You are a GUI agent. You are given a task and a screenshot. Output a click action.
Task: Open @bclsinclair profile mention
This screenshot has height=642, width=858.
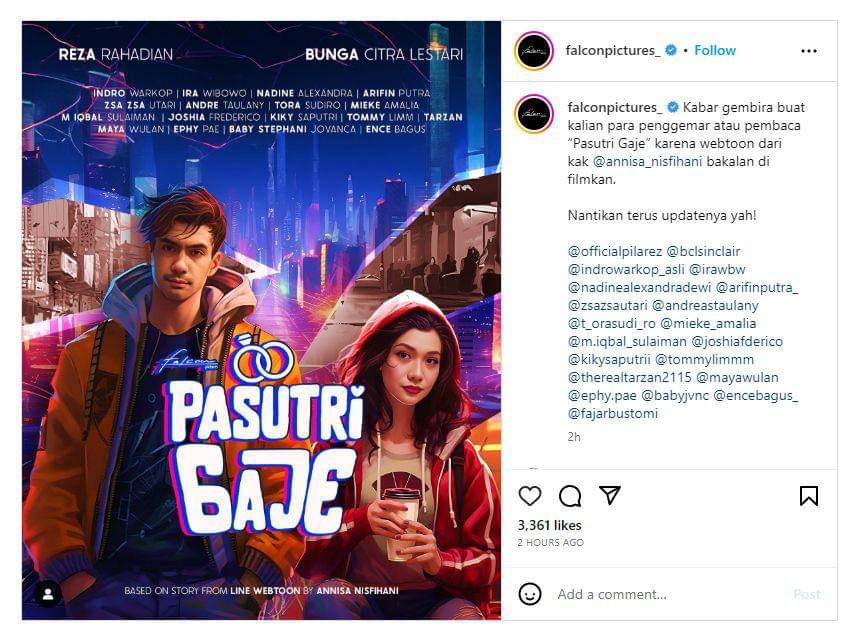(703, 251)
